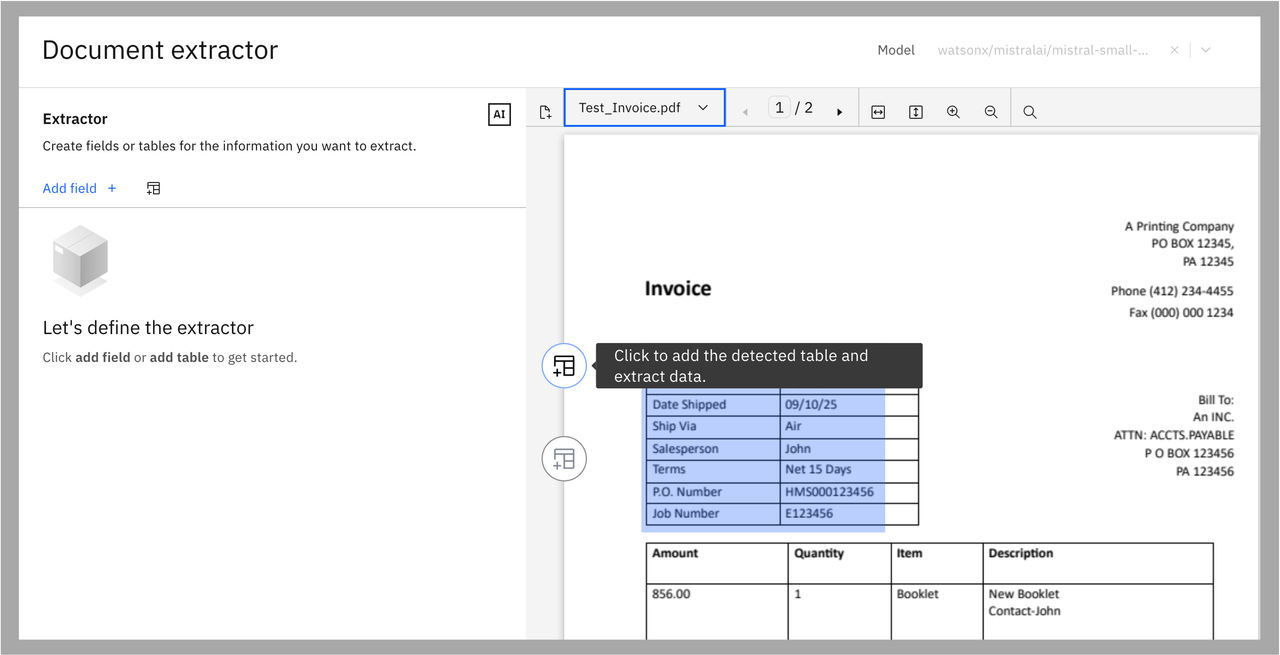
Task: Go to the next PDF page
Action: tap(839, 112)
